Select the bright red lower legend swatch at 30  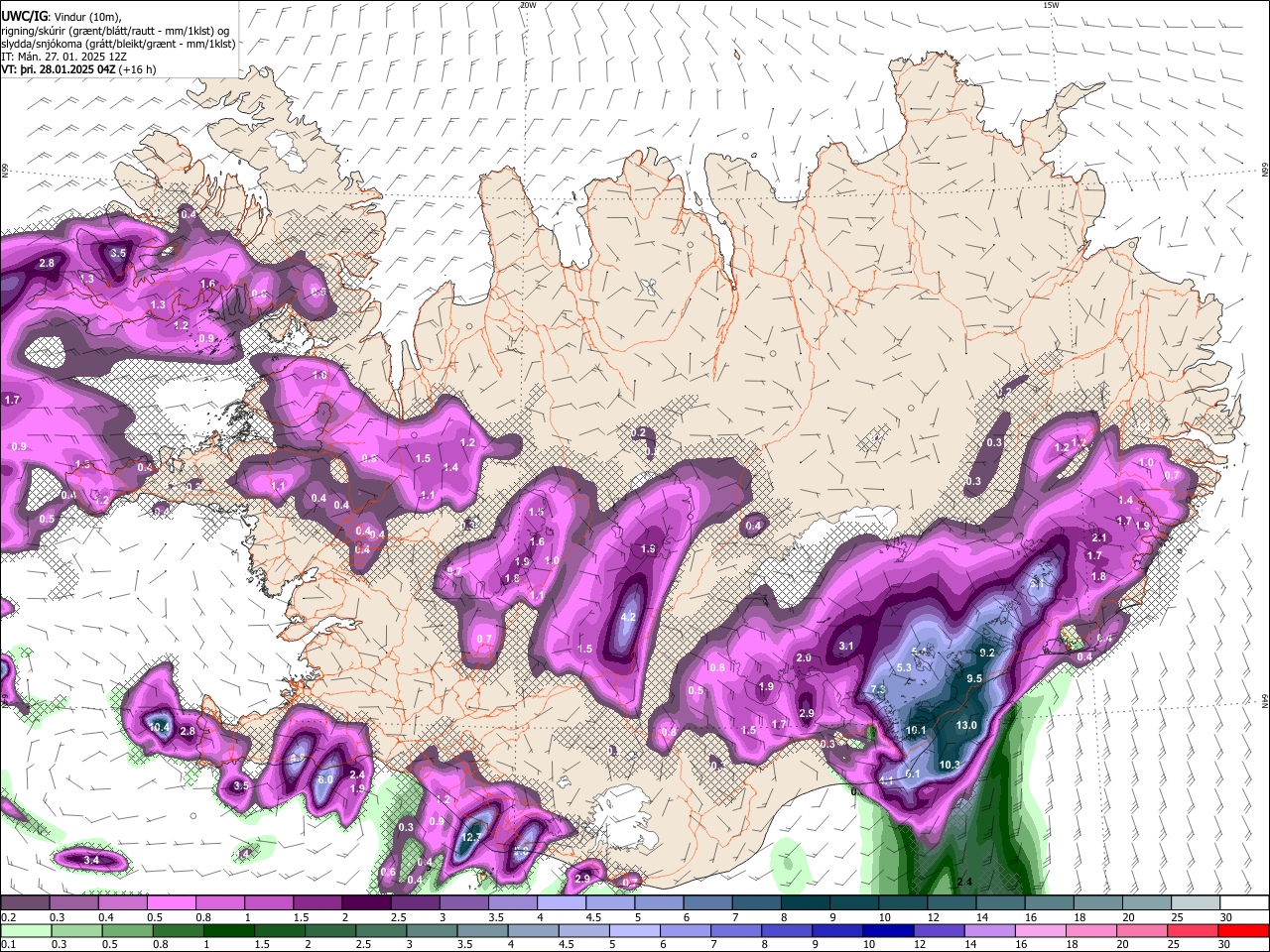pos(1244,930)
